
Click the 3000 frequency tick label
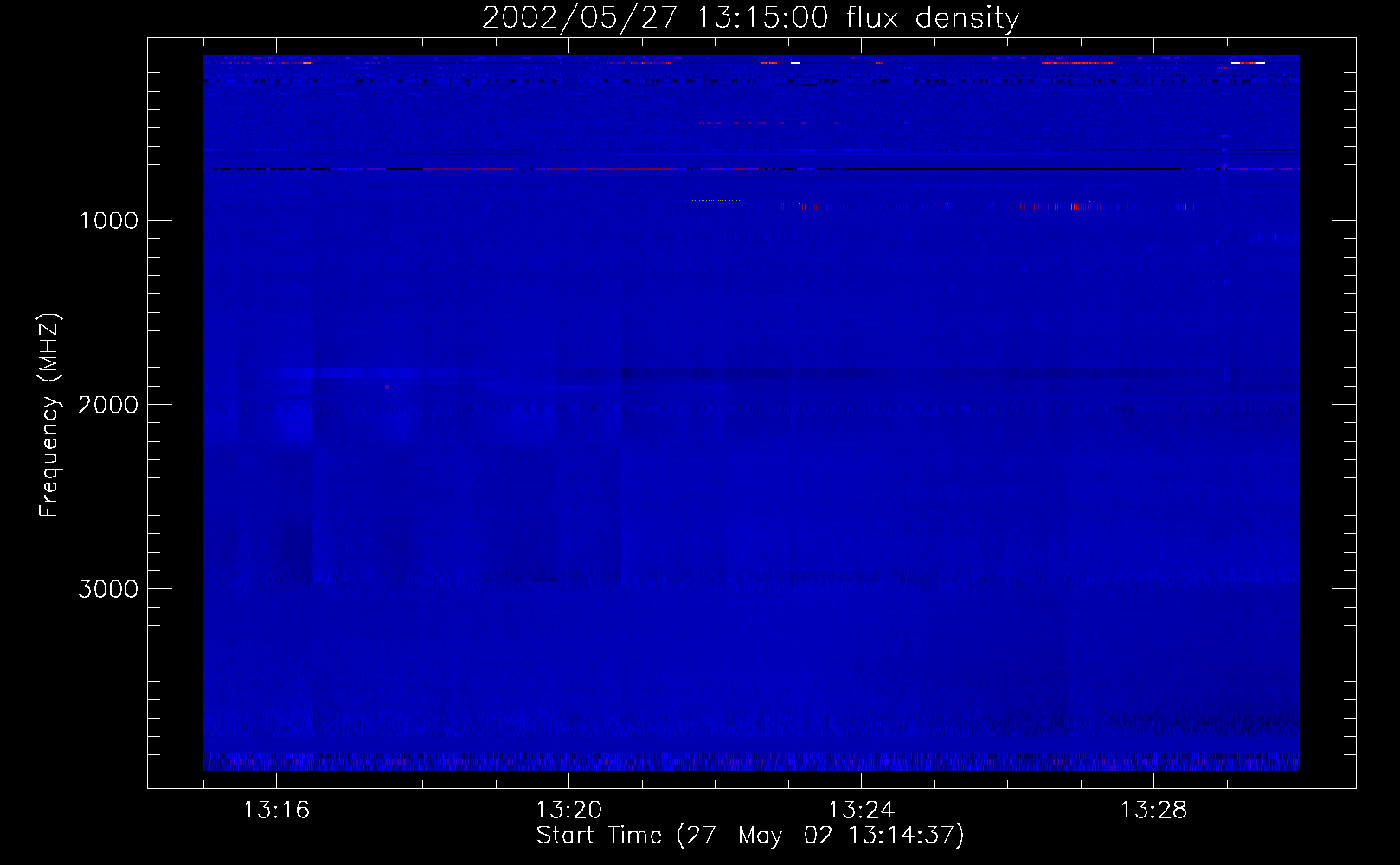(108, 589)
